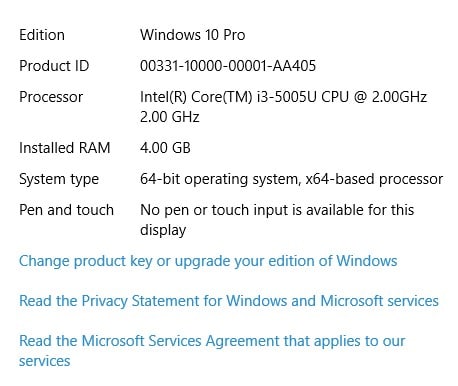Click Microsoft services in the privacy link
This screenshot has width=458, height=386.
tap(379, 301)
